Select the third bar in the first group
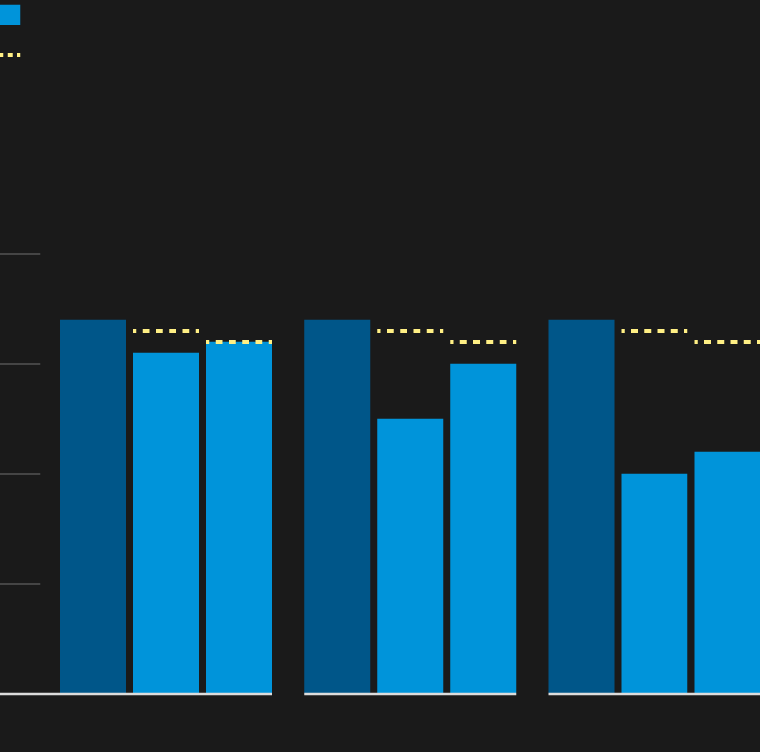Viewport: 760px width, 752px height. click(x=239, y=518)
